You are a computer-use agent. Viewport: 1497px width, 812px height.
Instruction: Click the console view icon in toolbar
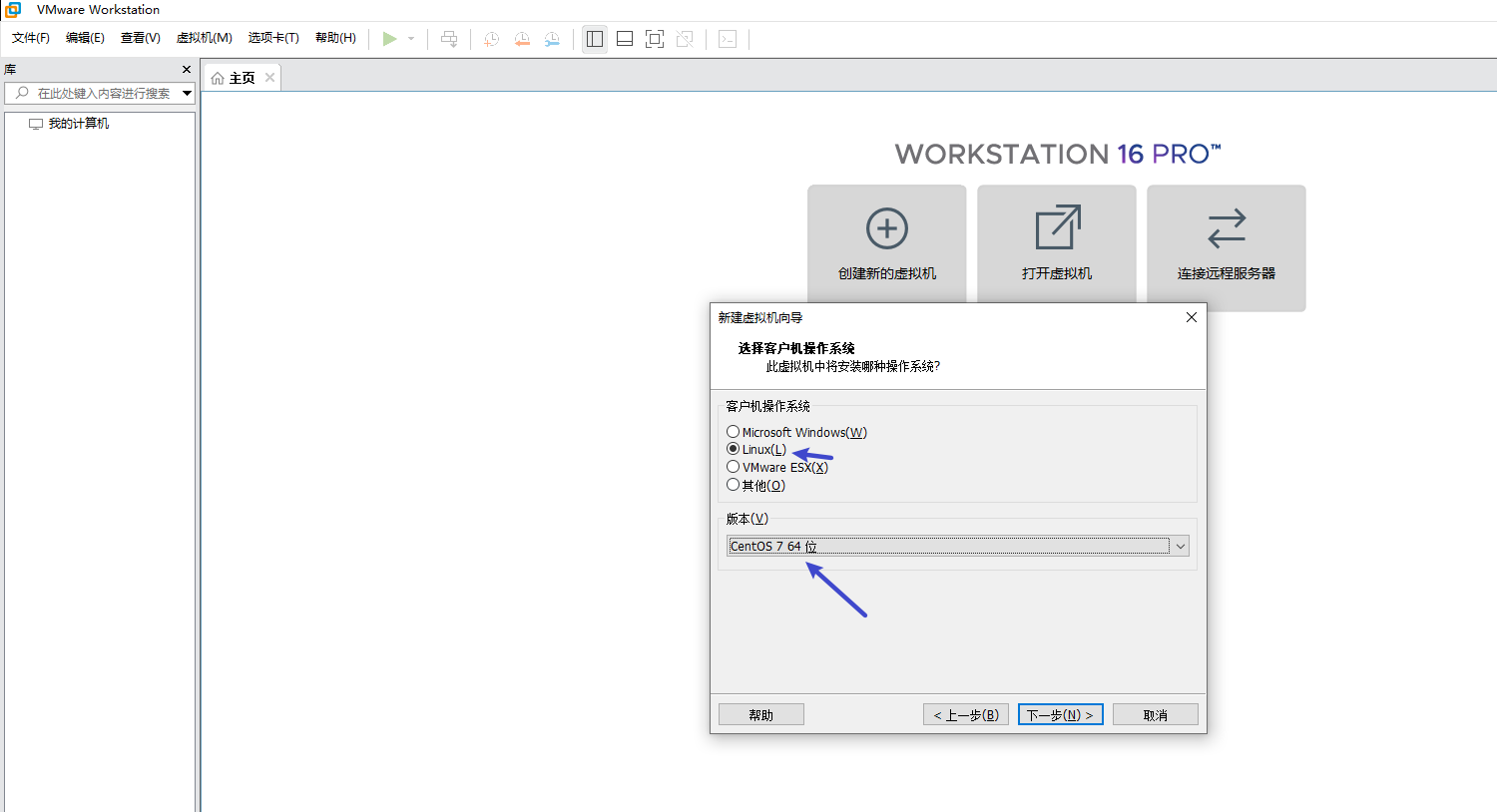(x=728, y=39)
